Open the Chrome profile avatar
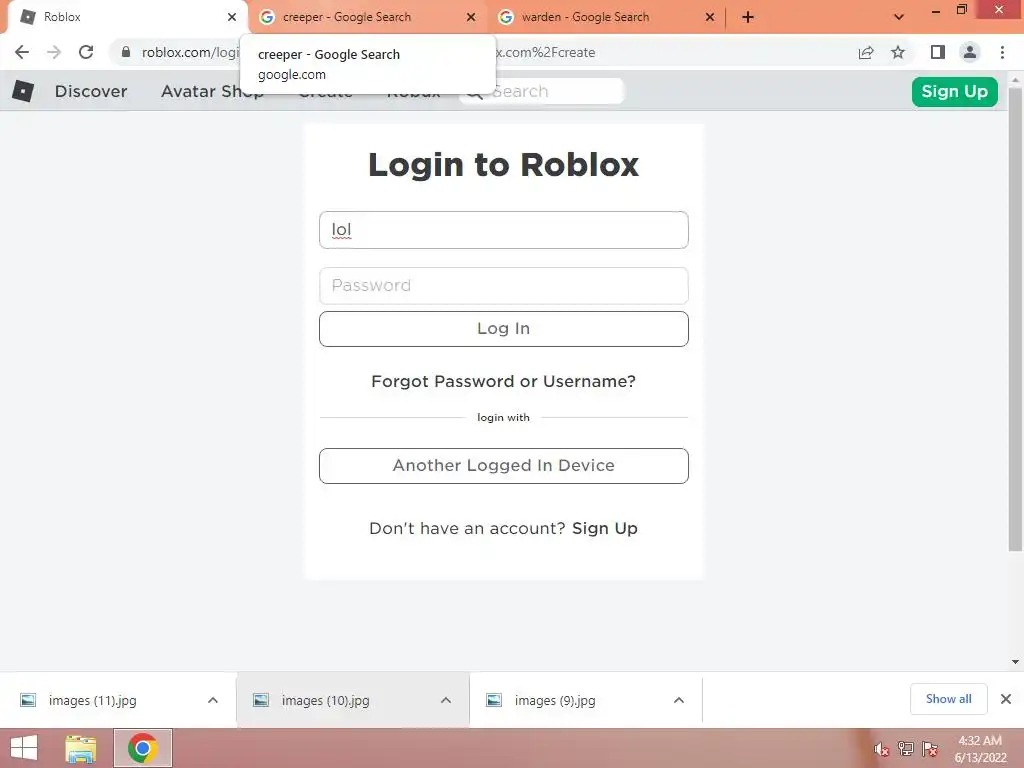 click(970, 52)
